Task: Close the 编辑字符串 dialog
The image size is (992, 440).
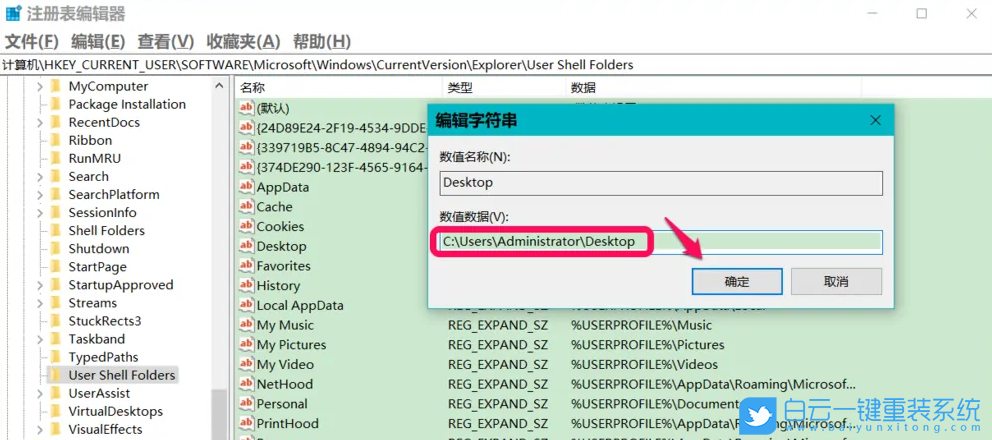Action: click(875, 120)
